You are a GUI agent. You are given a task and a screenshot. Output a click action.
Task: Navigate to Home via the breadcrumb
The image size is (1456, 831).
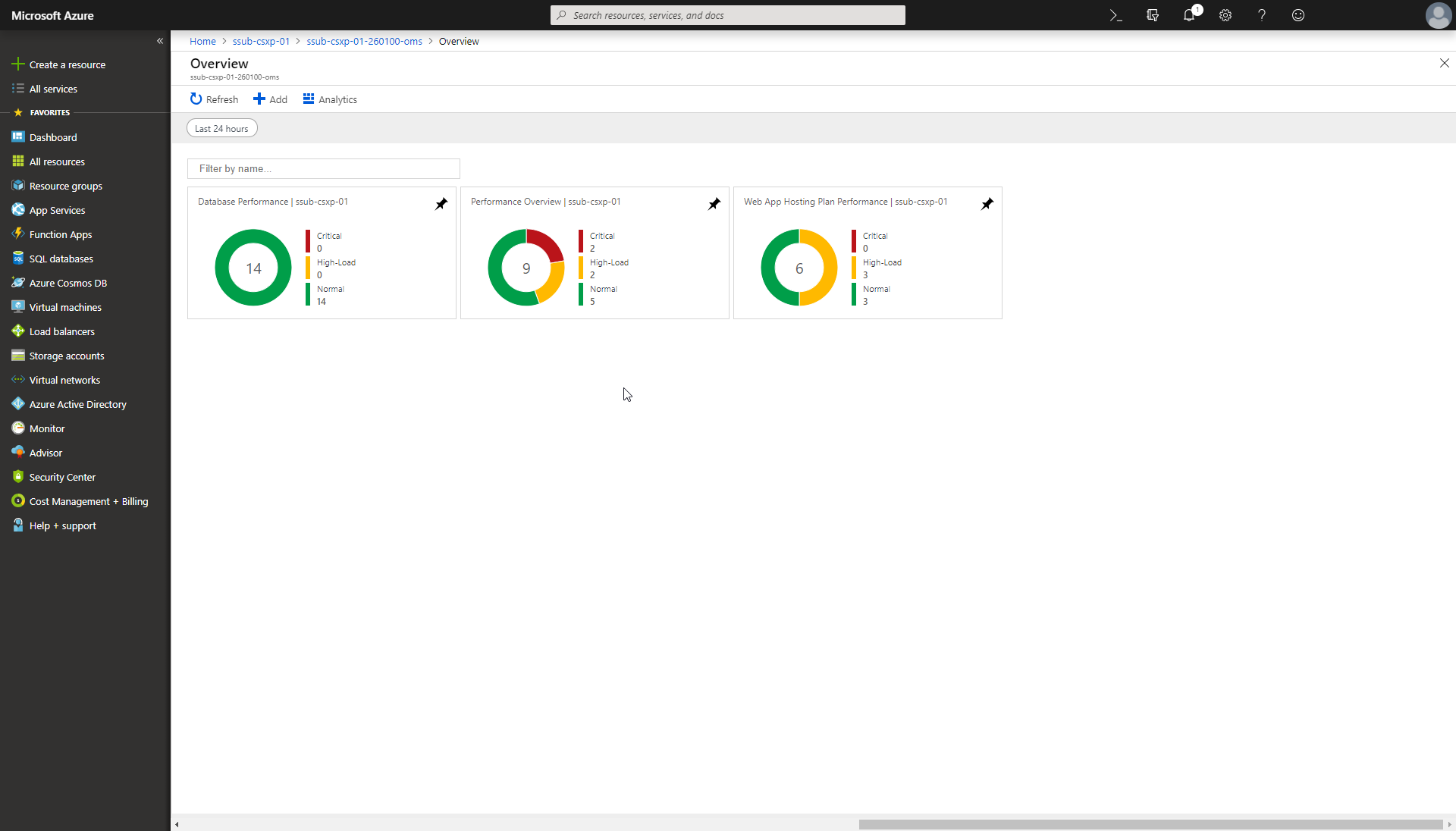click(x=202, y=41)
